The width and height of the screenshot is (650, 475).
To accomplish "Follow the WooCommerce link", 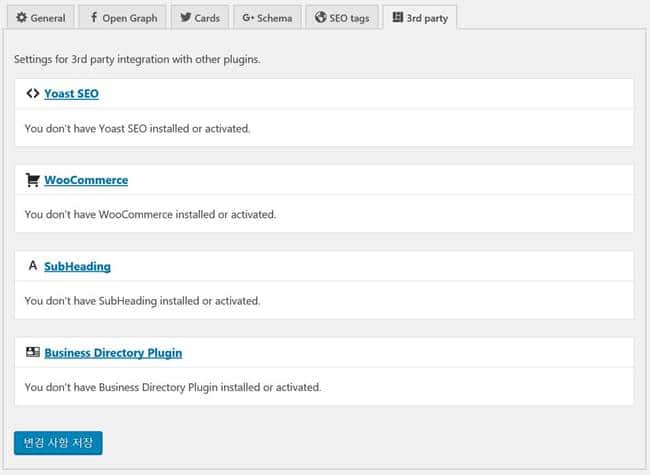I will (x=85, y=180).
